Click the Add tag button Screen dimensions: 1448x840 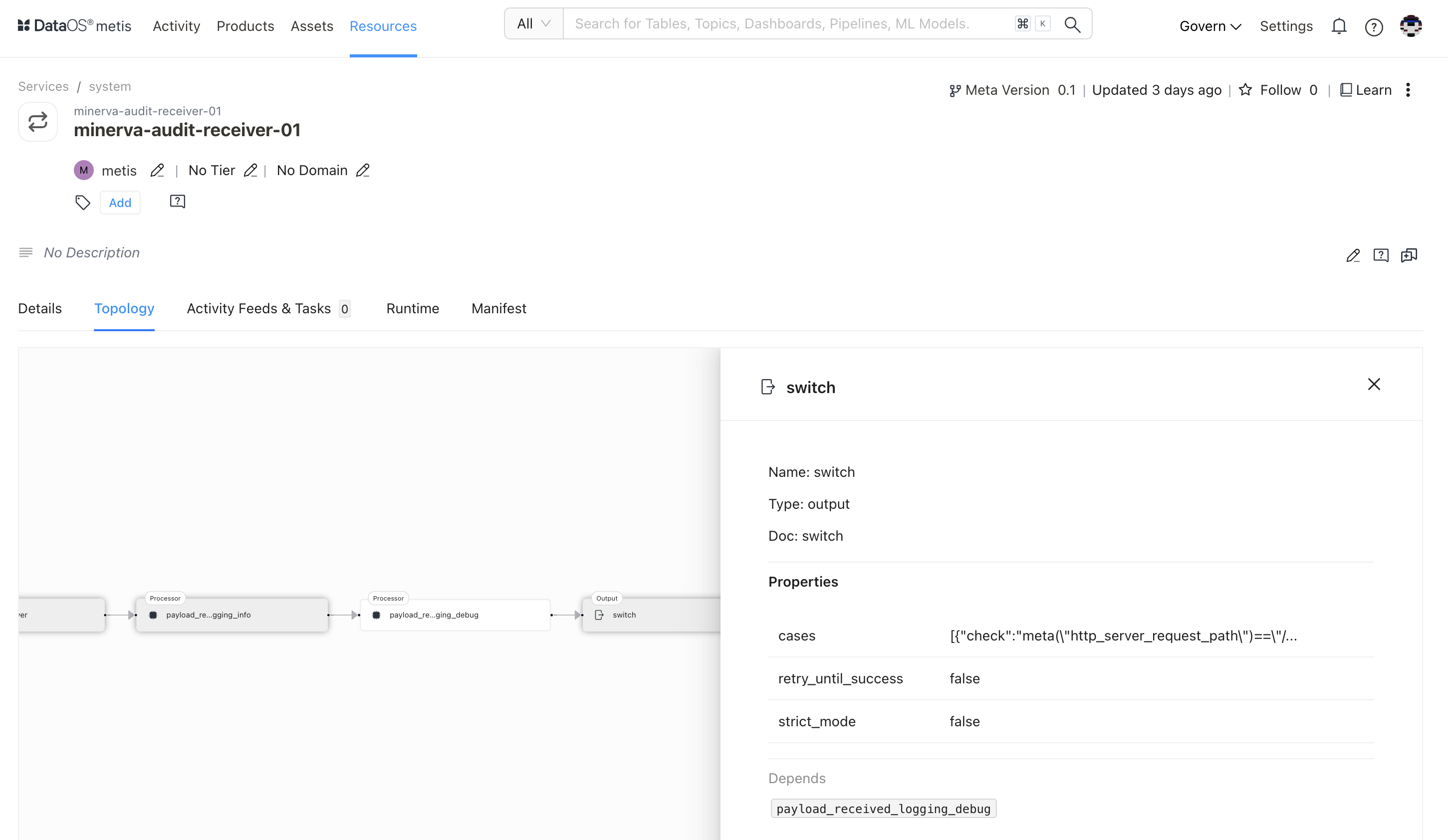(120, 203)
